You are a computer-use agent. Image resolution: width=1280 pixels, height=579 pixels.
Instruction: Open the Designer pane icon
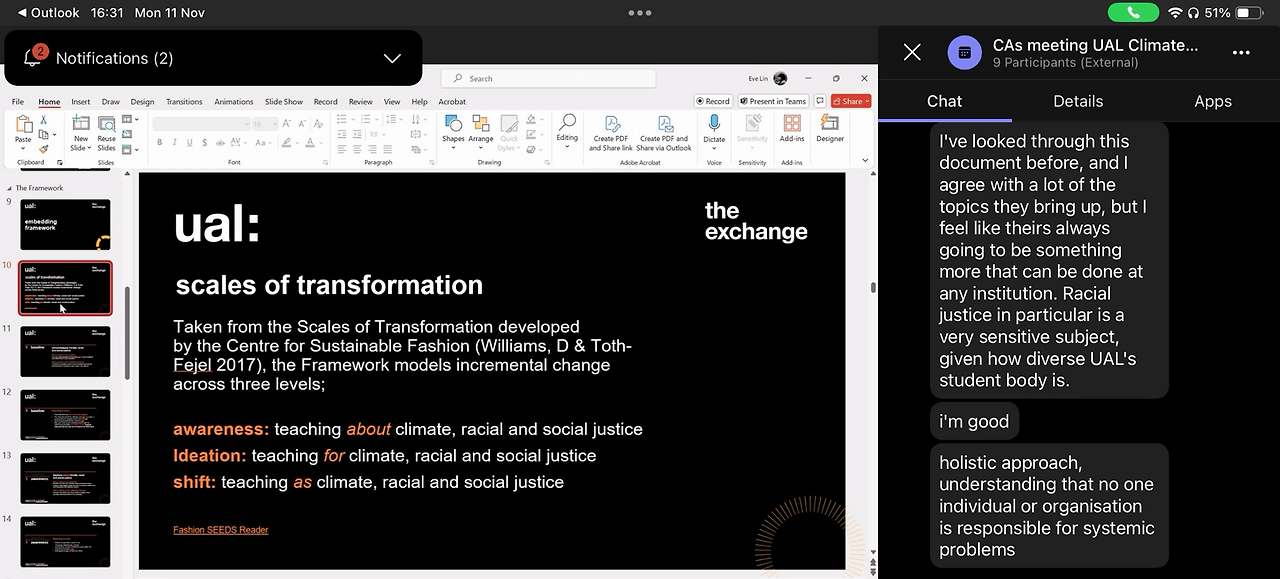point(830,122)
